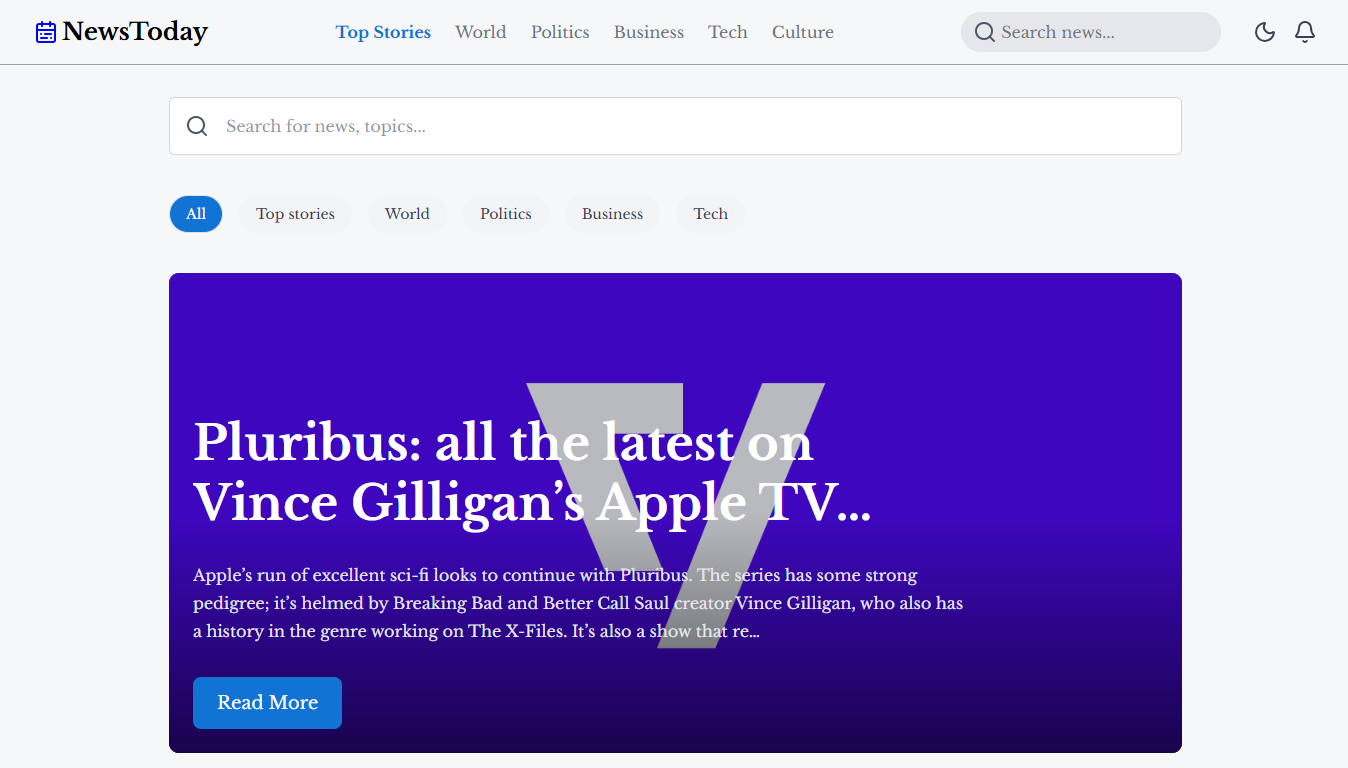Open notifications bell icon
The height and width of the screenshot is (768, 1348).
click(x=1304, y=32)
